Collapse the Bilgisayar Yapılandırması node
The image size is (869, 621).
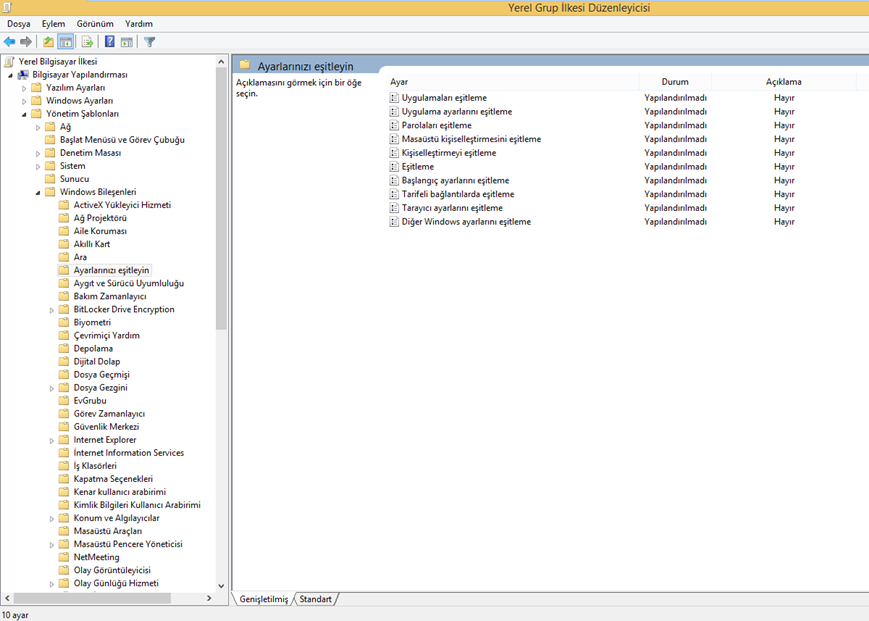click(11, 75)
